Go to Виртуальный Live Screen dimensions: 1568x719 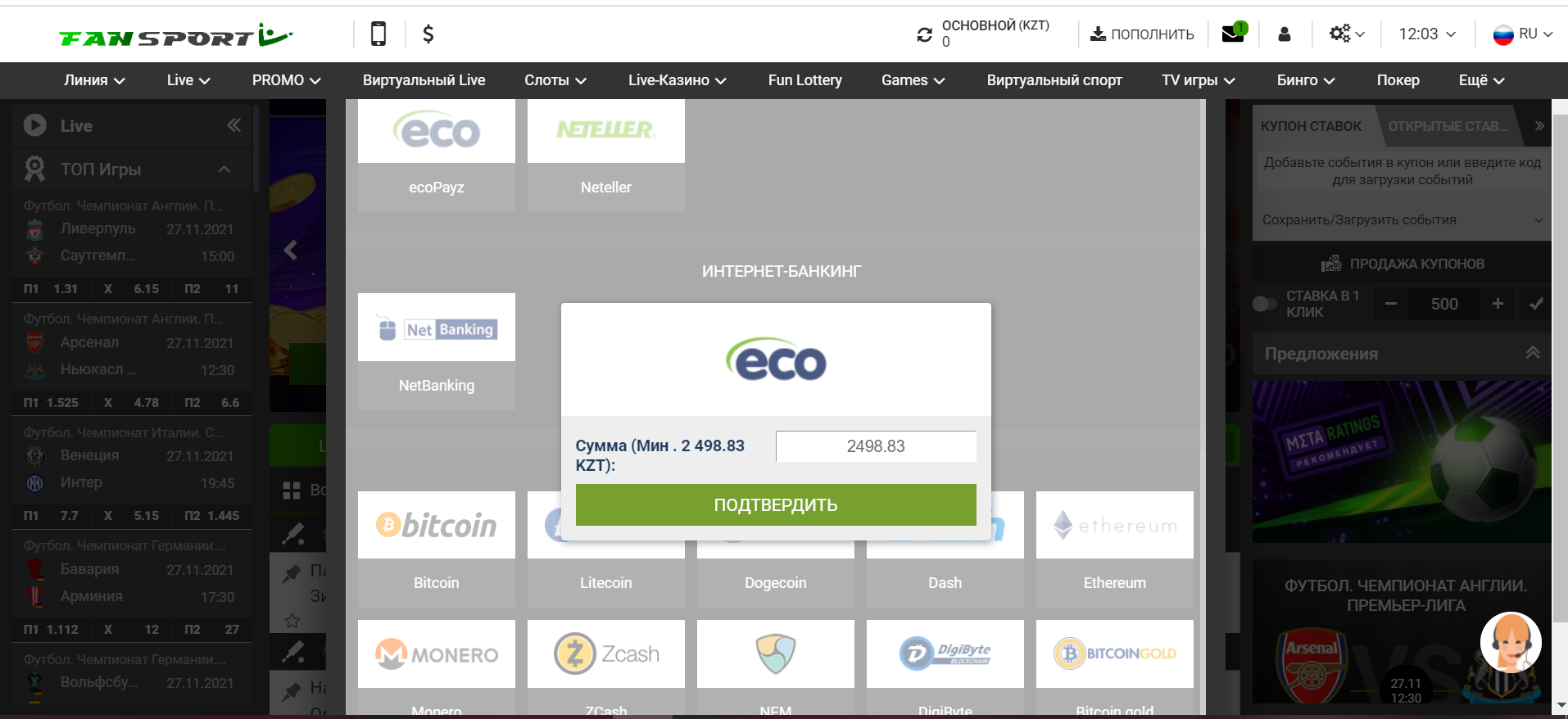pos(424,80)
